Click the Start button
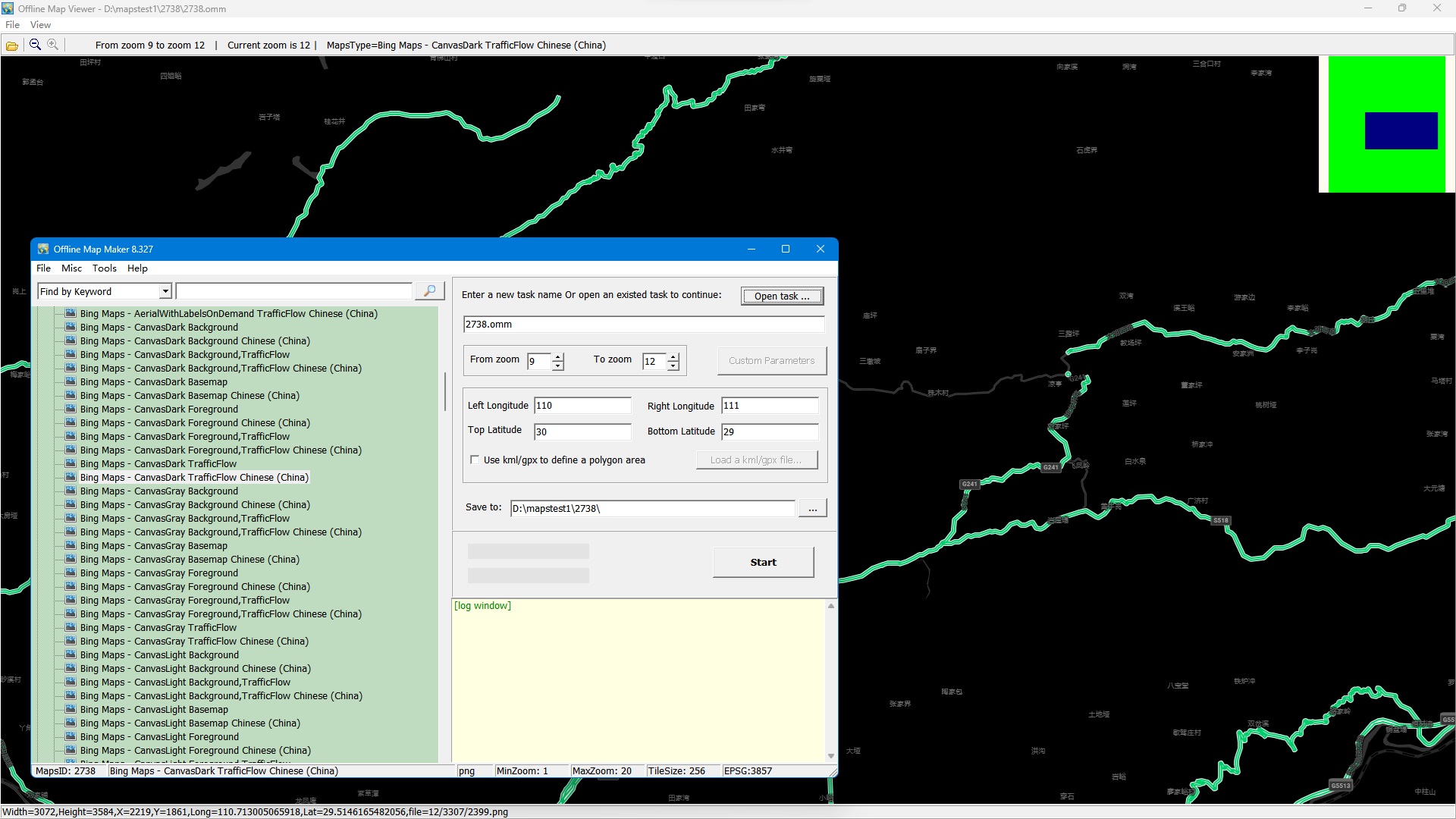Viewport: 1456px width, 819px height. click(x=763, y=562)
